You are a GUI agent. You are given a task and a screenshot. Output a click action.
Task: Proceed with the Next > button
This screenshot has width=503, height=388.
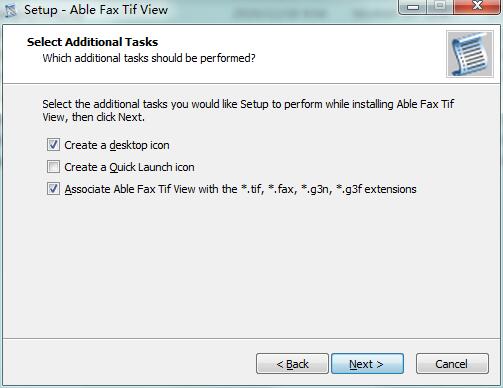(x=367, y=364)
